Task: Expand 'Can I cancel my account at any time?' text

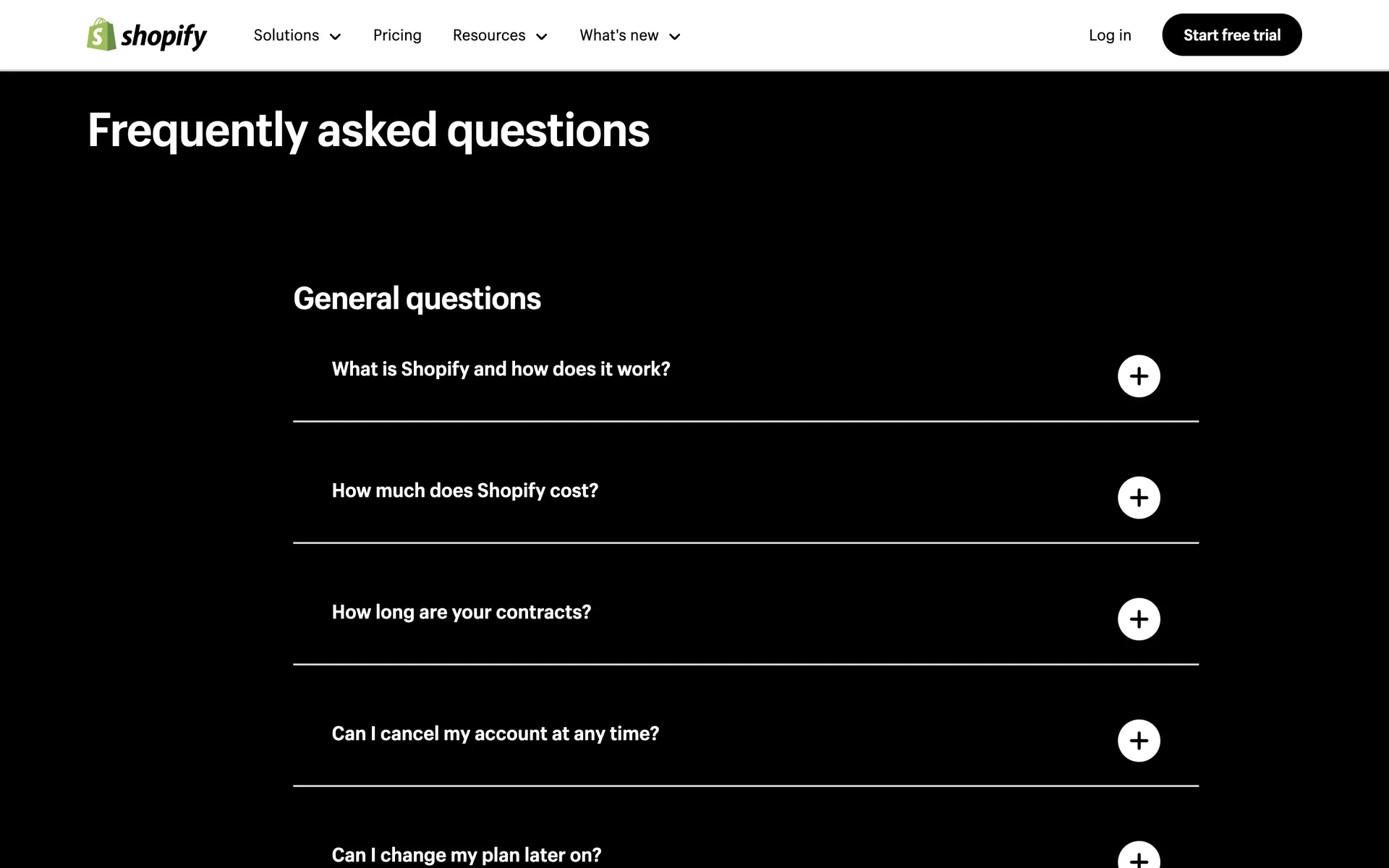Action: tap(495, 733)
